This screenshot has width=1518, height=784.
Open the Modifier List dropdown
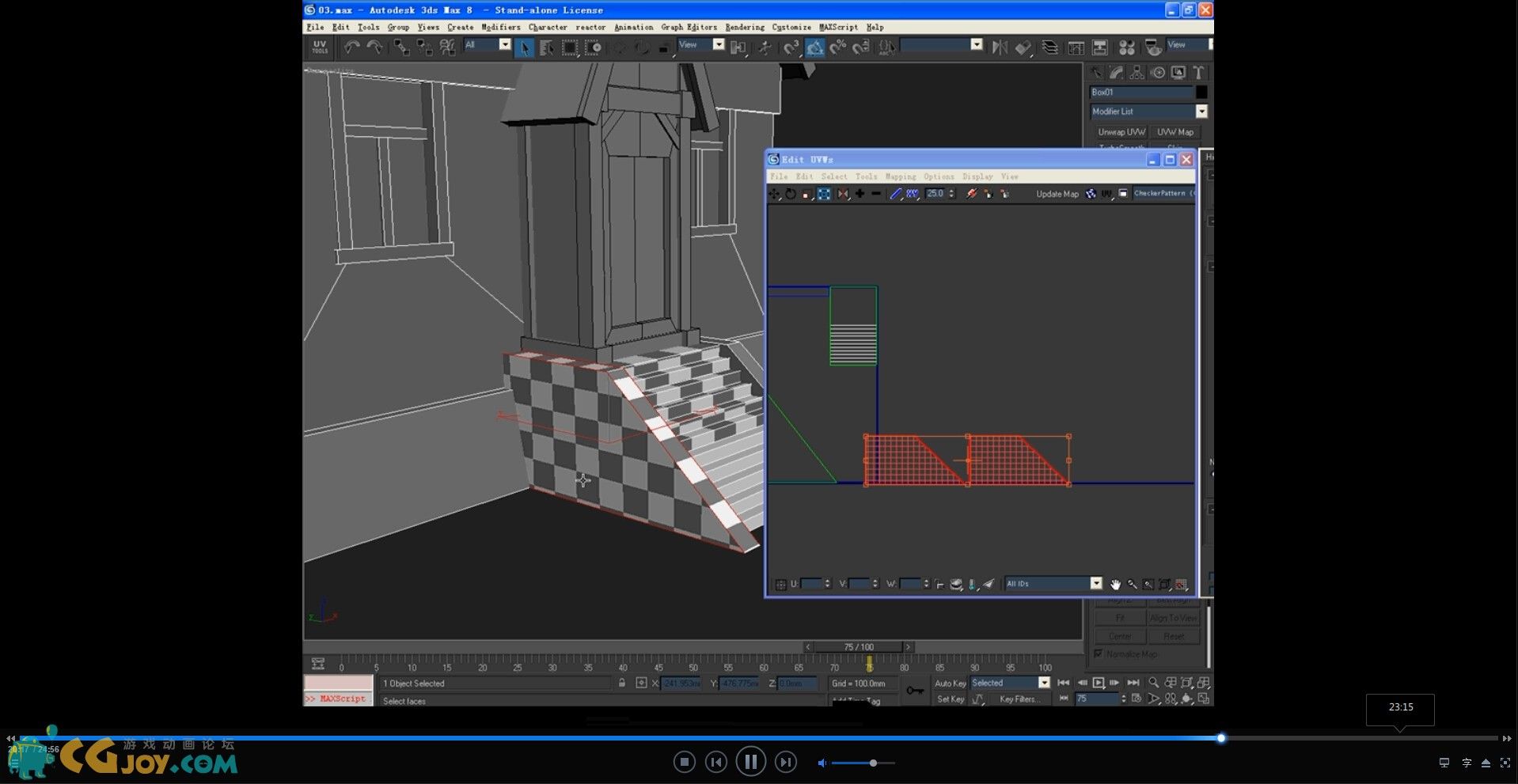click(x=1148, y=112)
